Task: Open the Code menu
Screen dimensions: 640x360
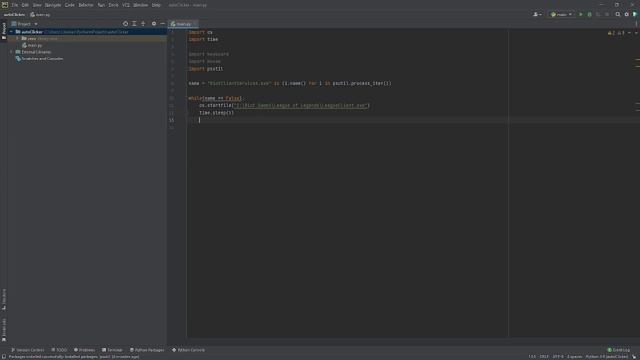Action: pos(70,5)
